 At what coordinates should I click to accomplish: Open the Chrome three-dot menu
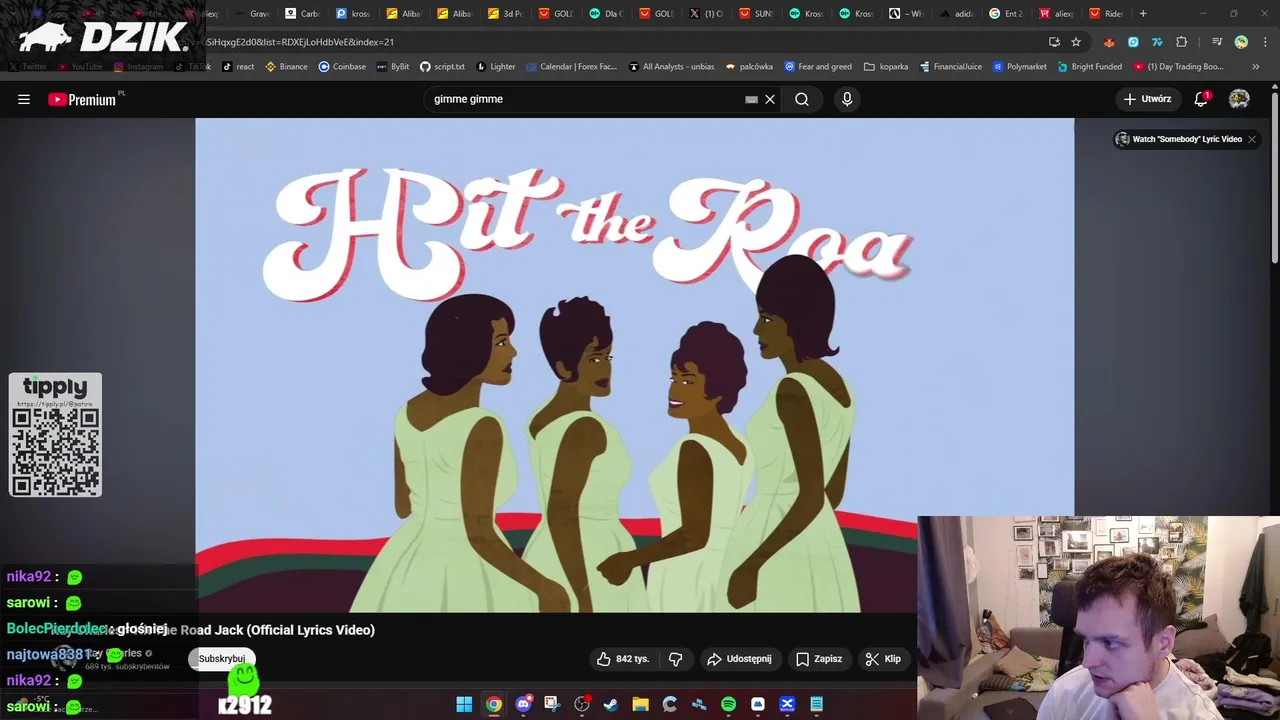pos(1264,42)
